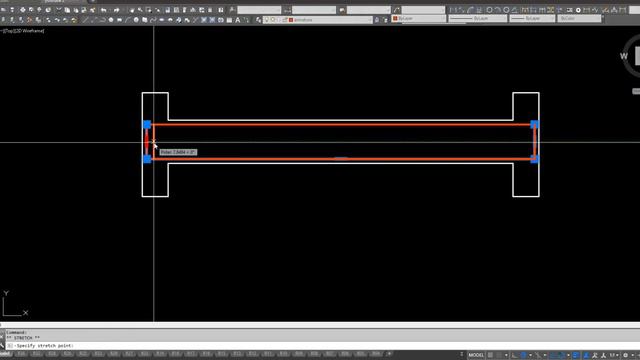This screenshot has height=360, width=640.
Task: Select the Arc draw tool
Action: 128,20
